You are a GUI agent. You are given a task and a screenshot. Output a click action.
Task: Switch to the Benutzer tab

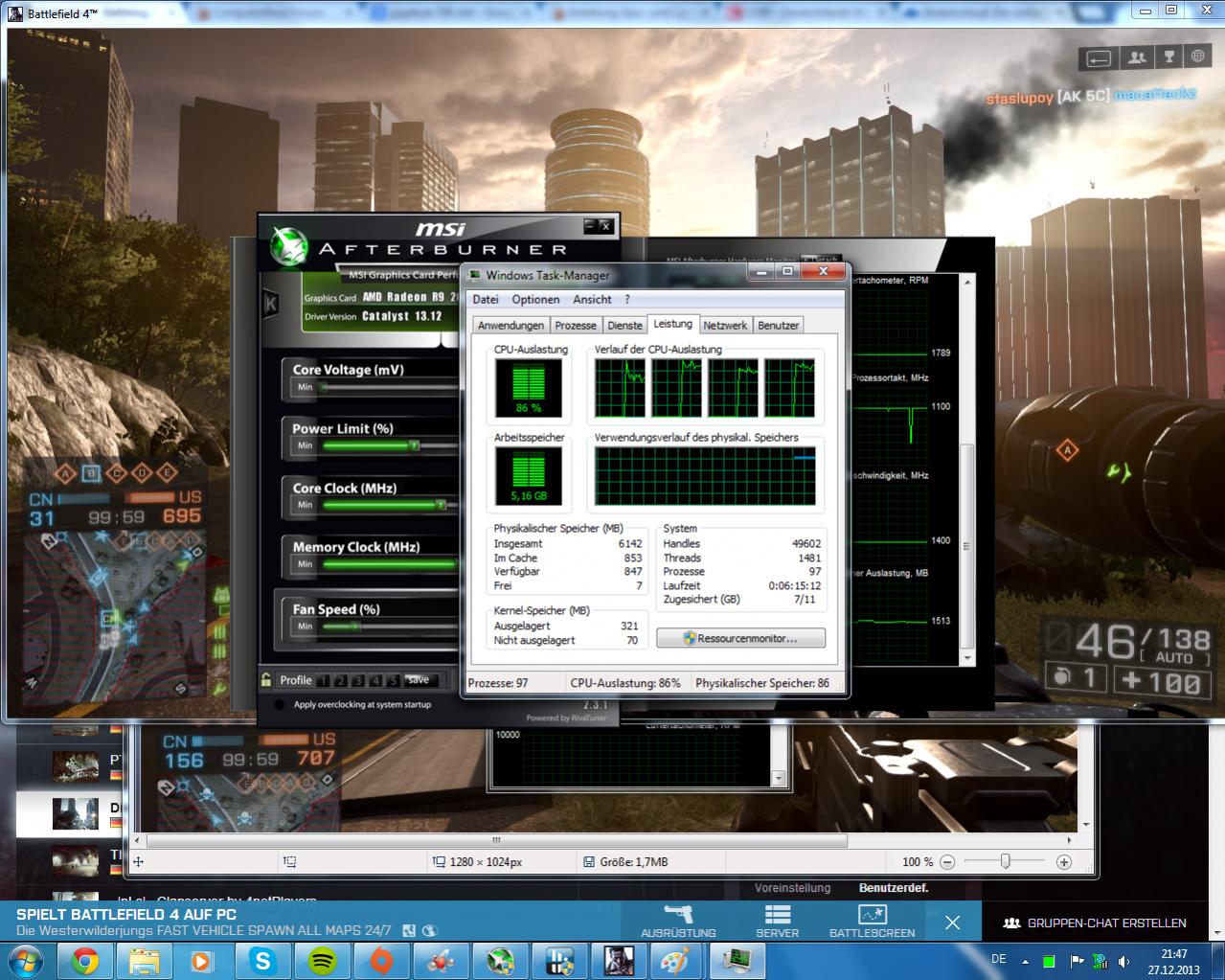(x=778, y=326)
